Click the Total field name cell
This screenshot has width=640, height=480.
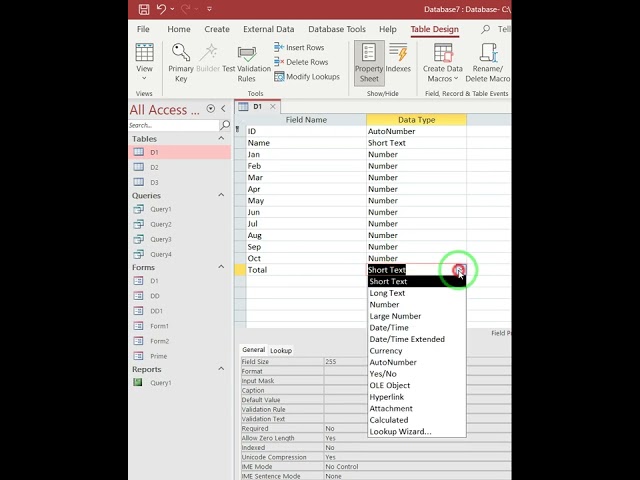tap(306, 270)
